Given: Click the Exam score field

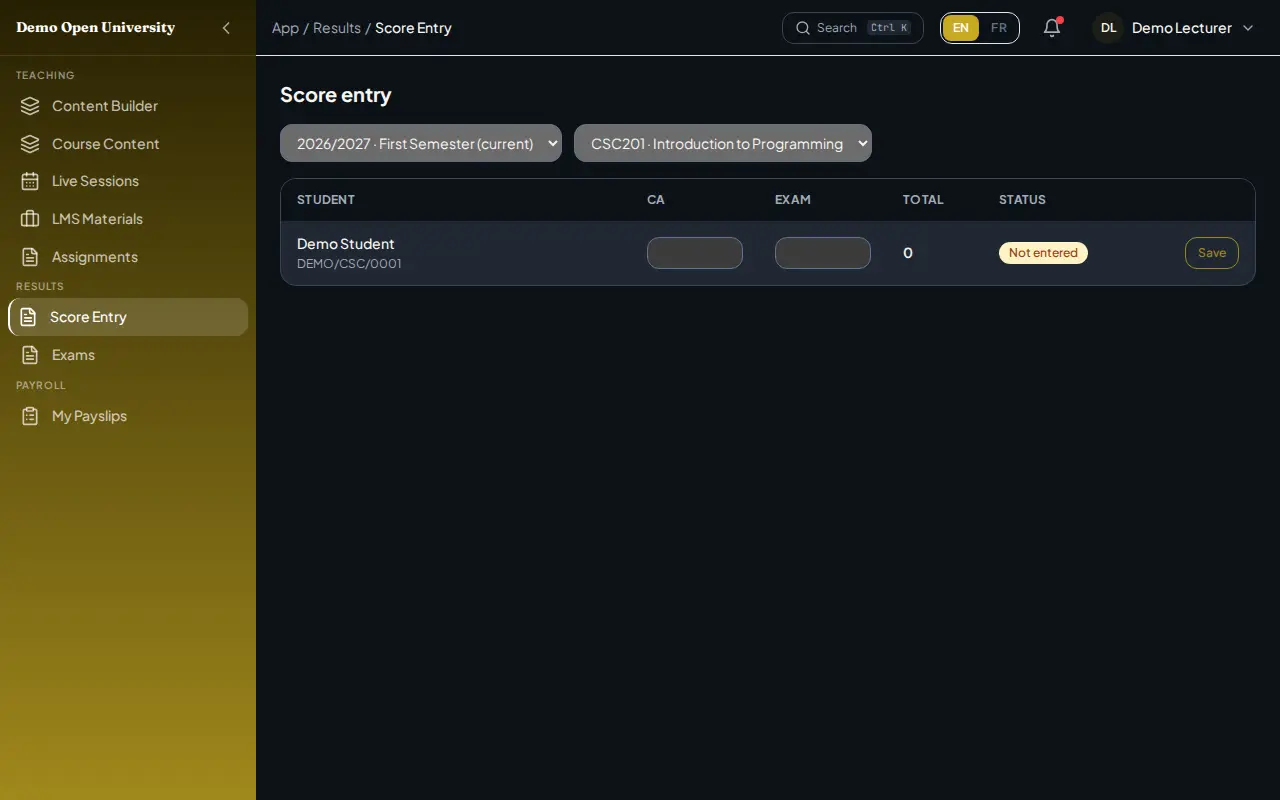Looking at the screenshot, I should [x=823, y=253].
